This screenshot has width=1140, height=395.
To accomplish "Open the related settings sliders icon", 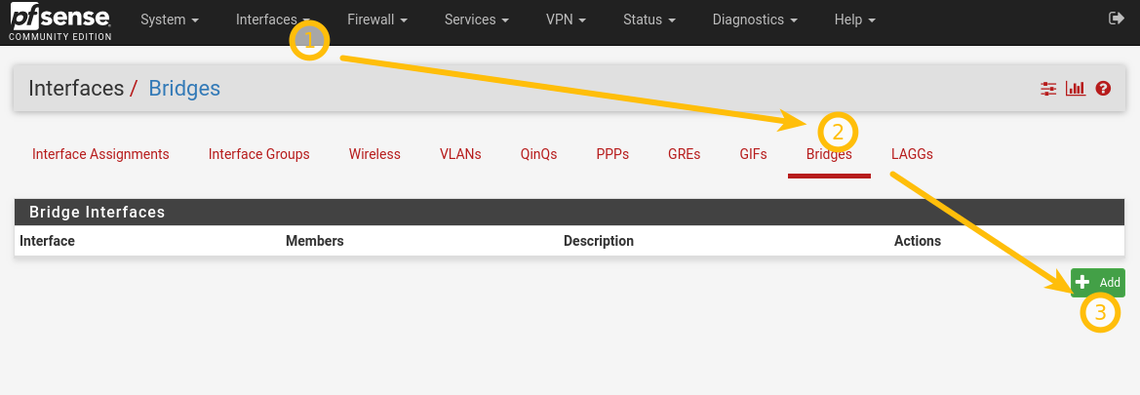I will coord(1048,89).
